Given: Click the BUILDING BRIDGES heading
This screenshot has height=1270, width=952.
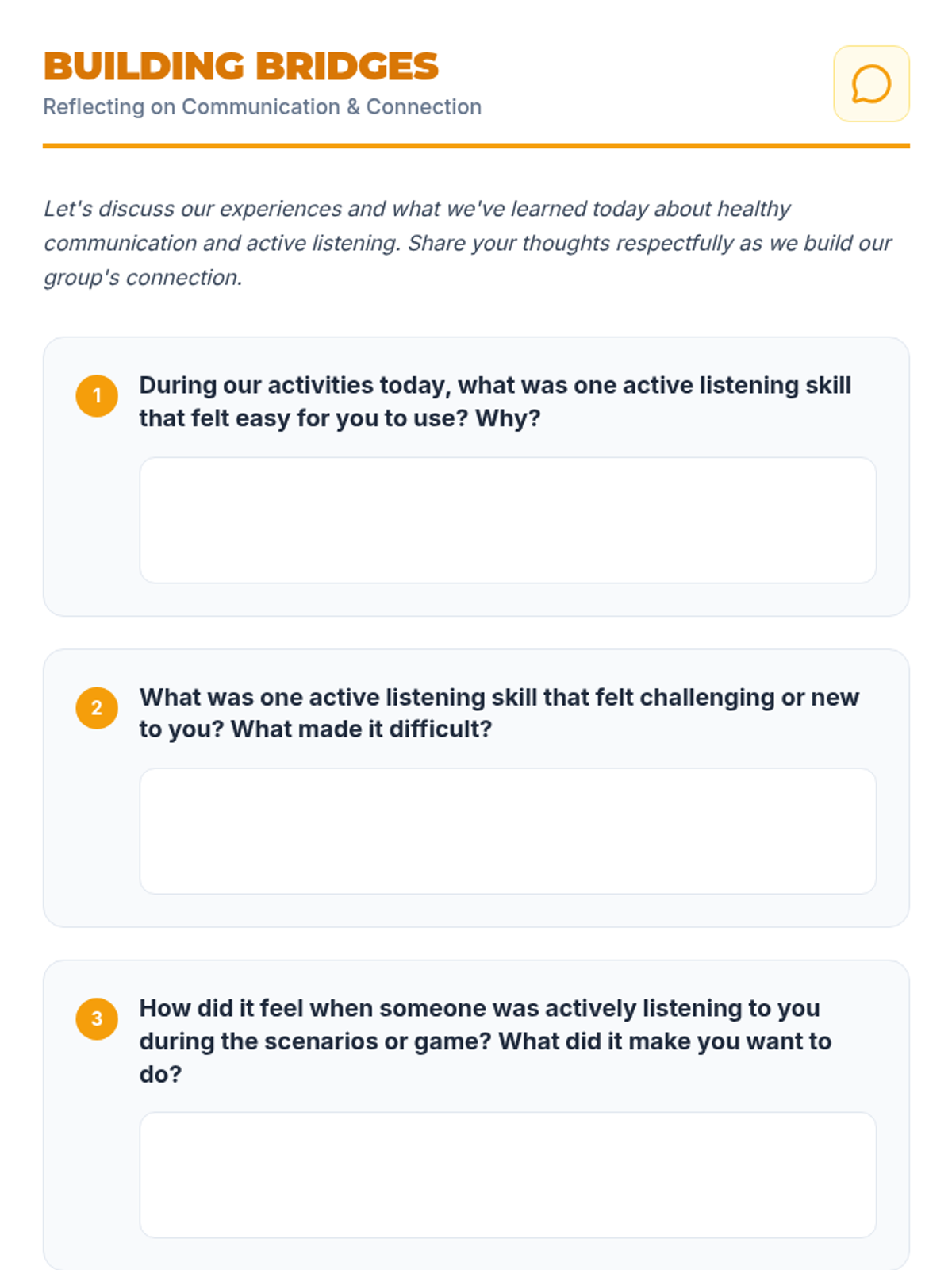Looking at the screenshot, I should [x=240, y=66].
